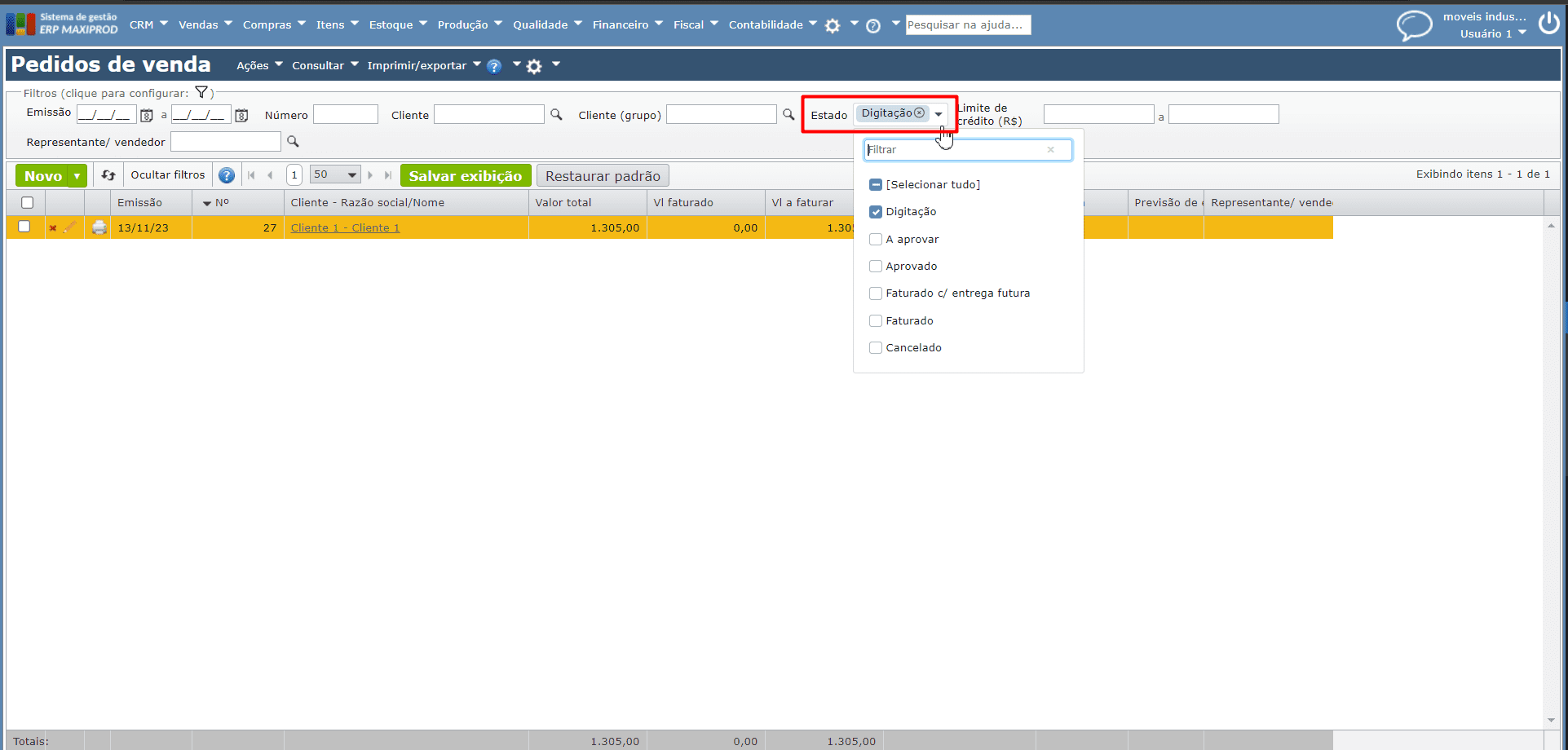Viewport: 1568px width, 750px height.
Task: Open the Estoque menu
Action: click(398, 24)
